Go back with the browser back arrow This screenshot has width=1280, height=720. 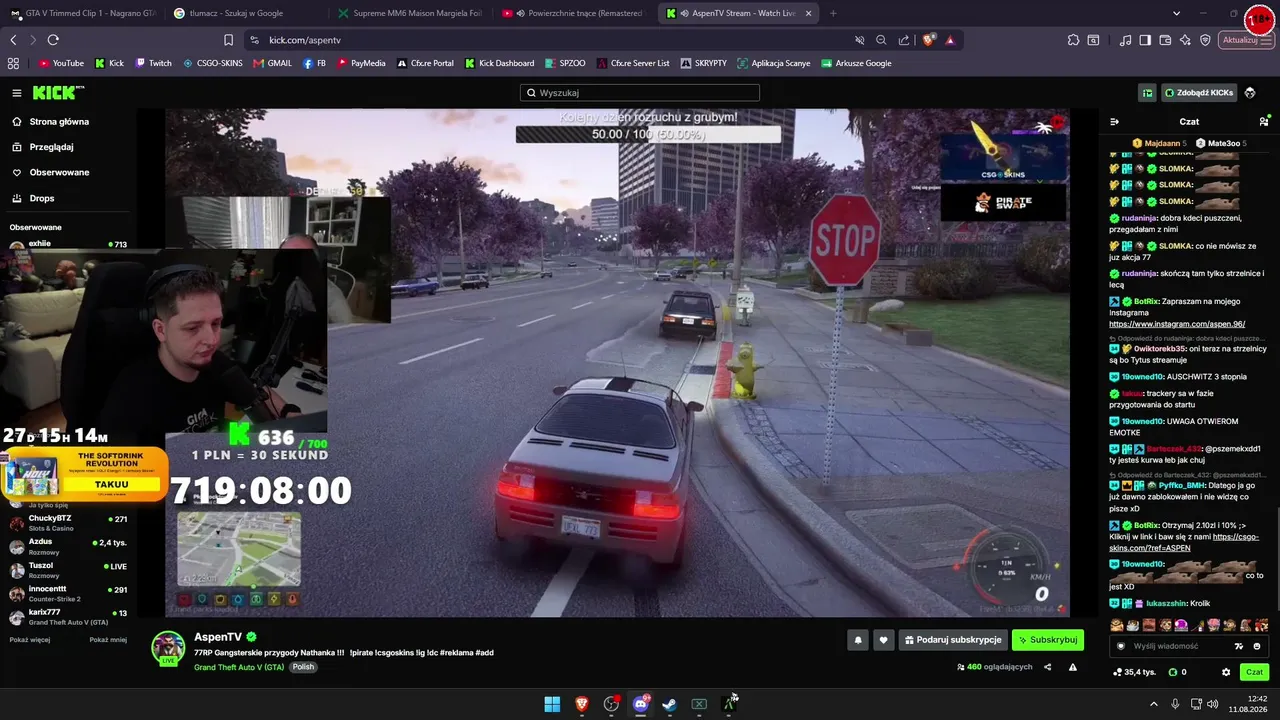[13, 40]
